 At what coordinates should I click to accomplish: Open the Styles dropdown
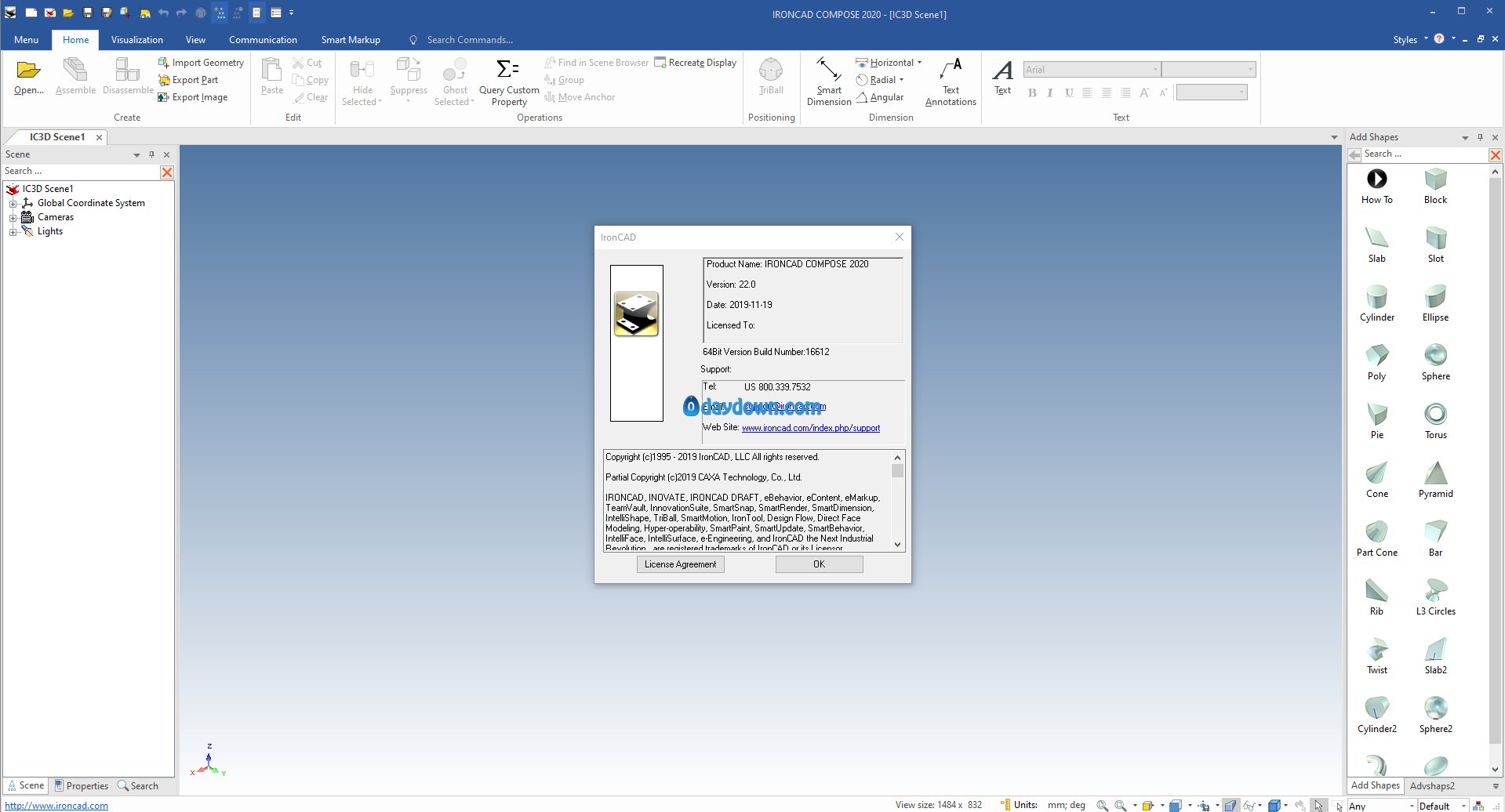(x=1410, y=39)
